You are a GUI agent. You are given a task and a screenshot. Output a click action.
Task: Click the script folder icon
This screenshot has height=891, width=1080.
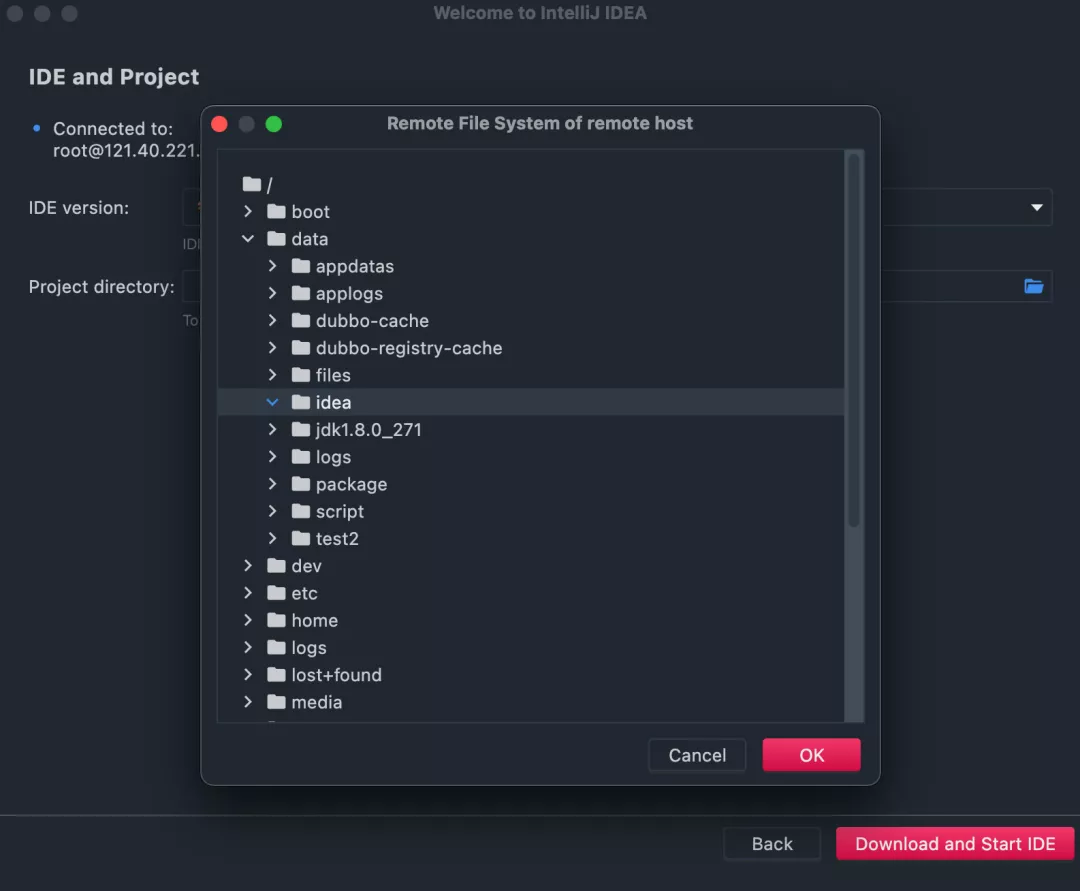coord(300,512)
